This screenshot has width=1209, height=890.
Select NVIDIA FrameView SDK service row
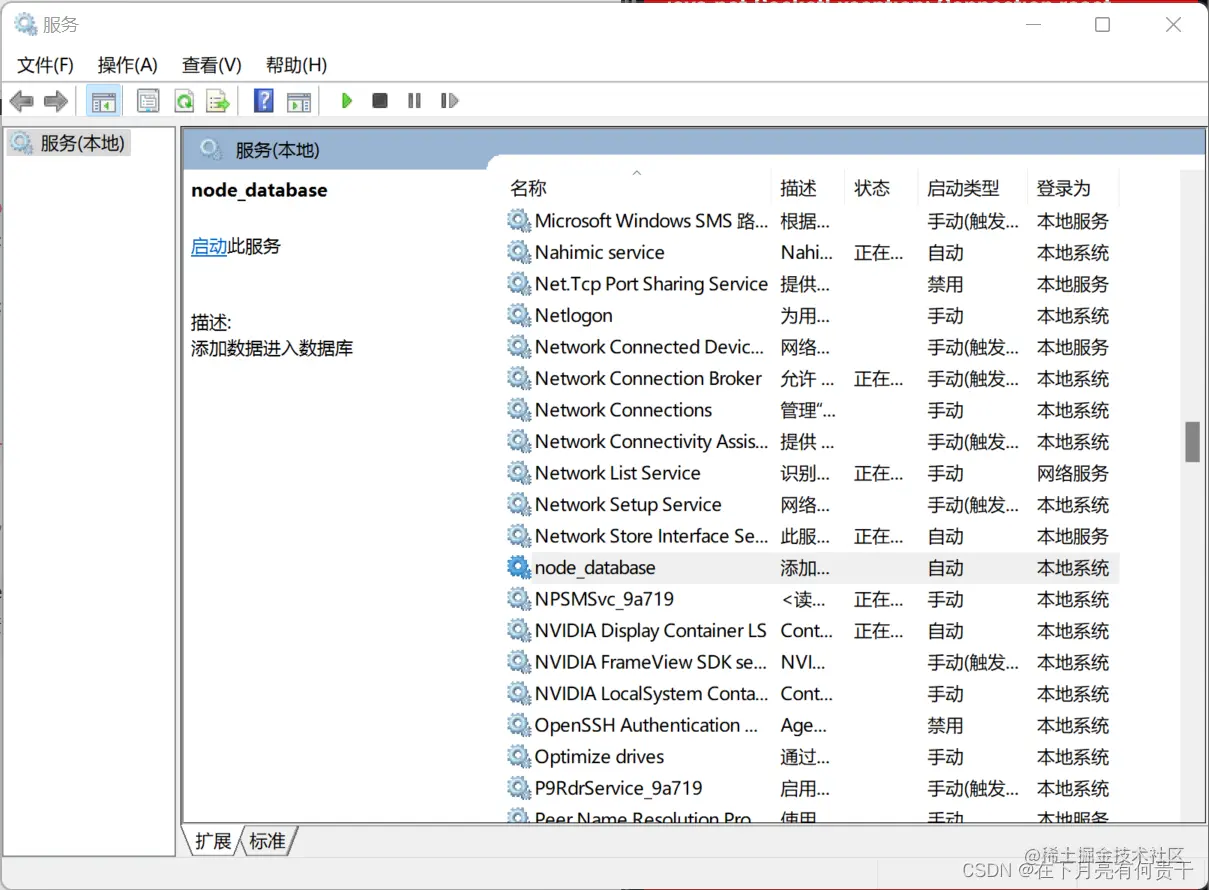(812, 662)
